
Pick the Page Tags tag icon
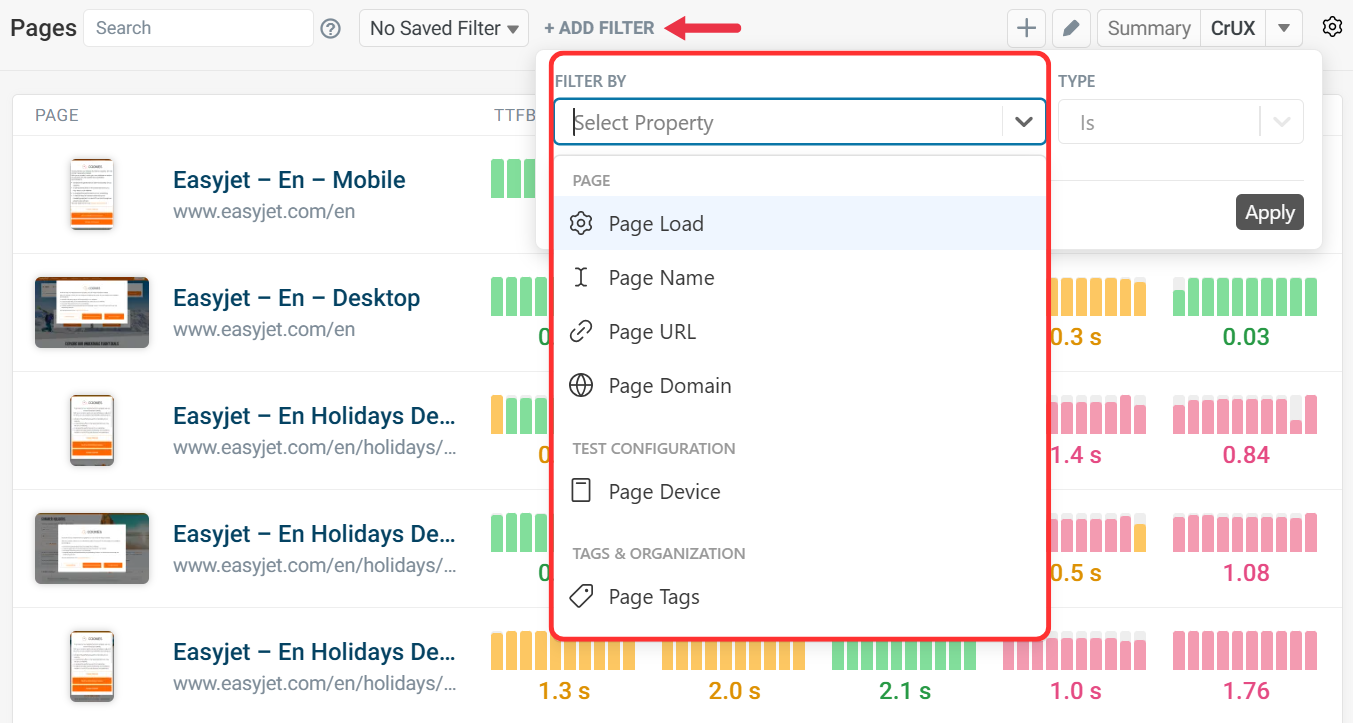tap(581, 597)
